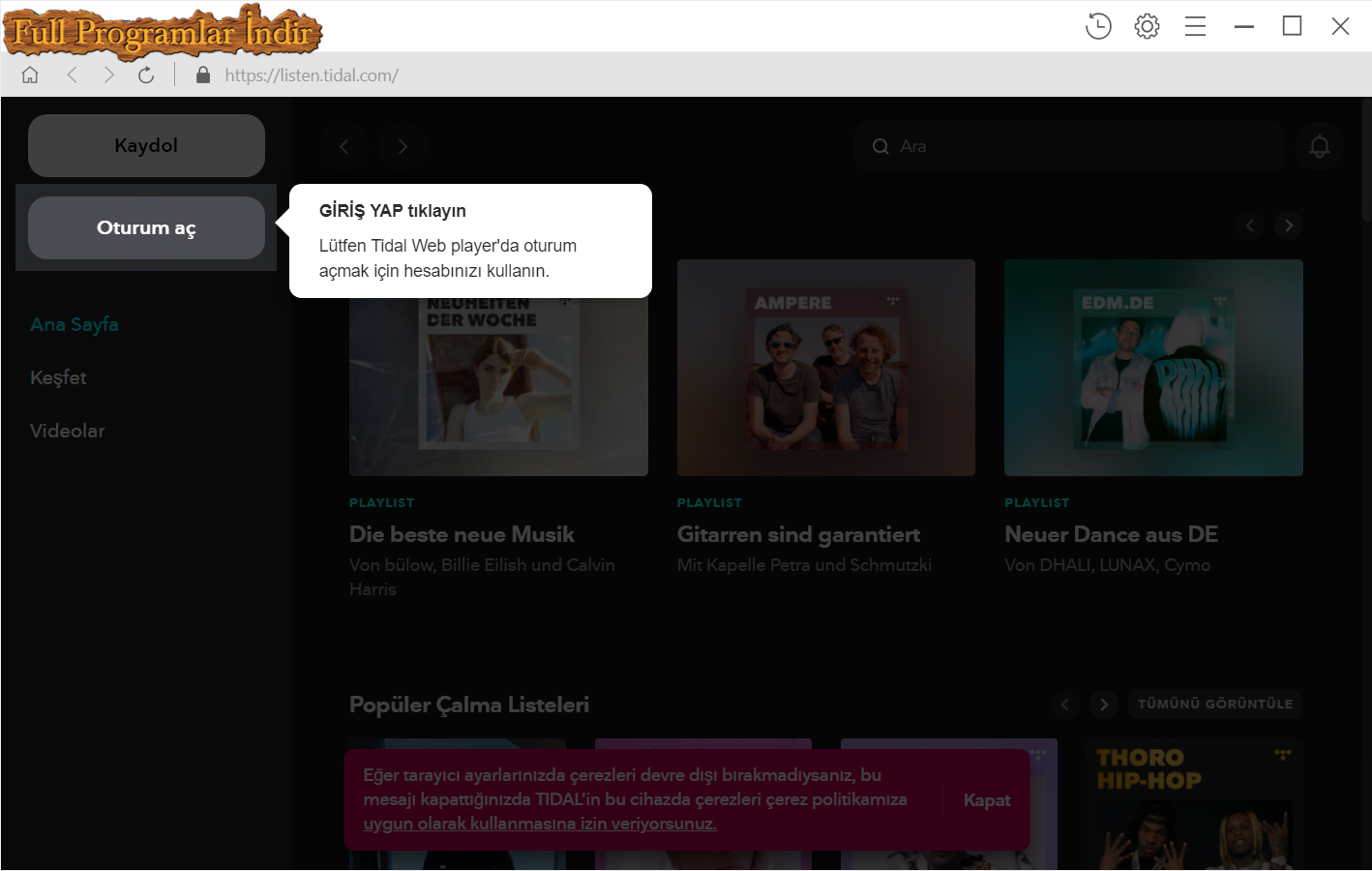Click the browser back arrow

(72, 74)
